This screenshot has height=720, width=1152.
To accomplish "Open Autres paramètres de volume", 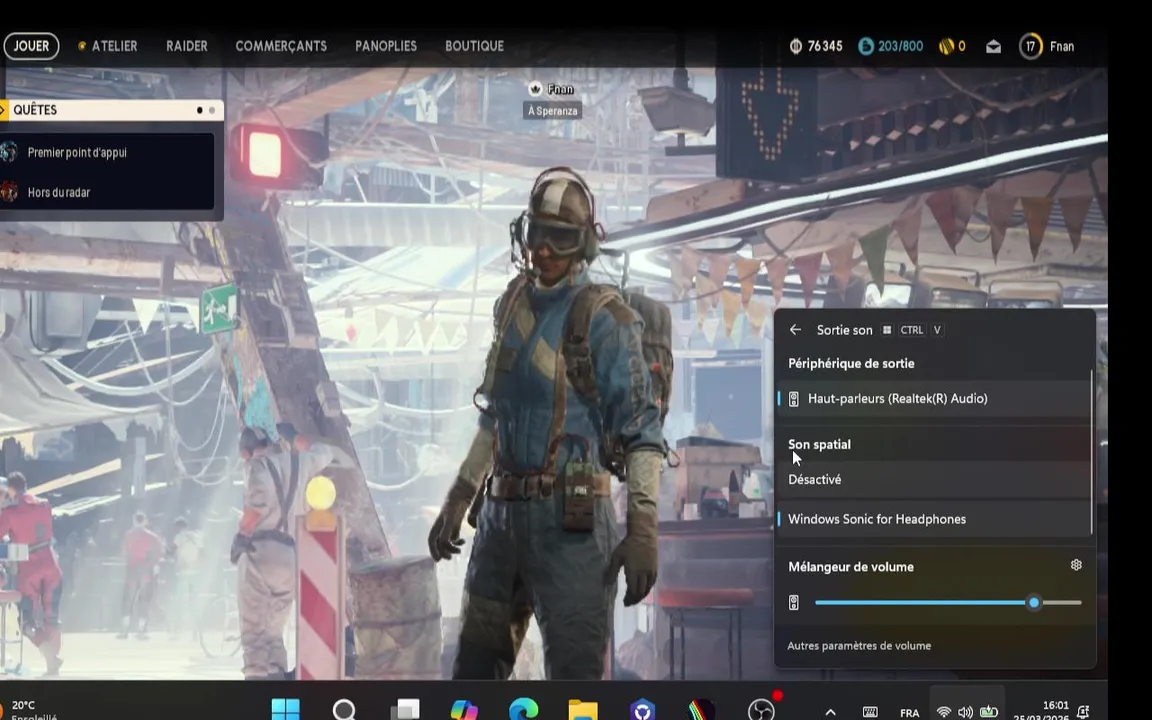I will tap(859, 646).
